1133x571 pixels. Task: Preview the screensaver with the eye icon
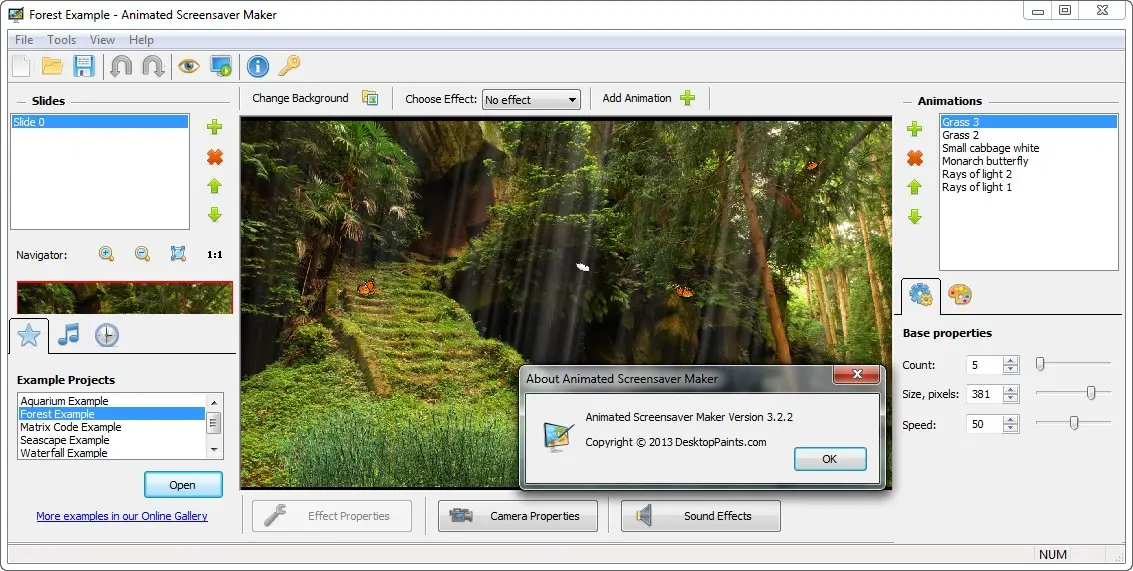(189, 66)
